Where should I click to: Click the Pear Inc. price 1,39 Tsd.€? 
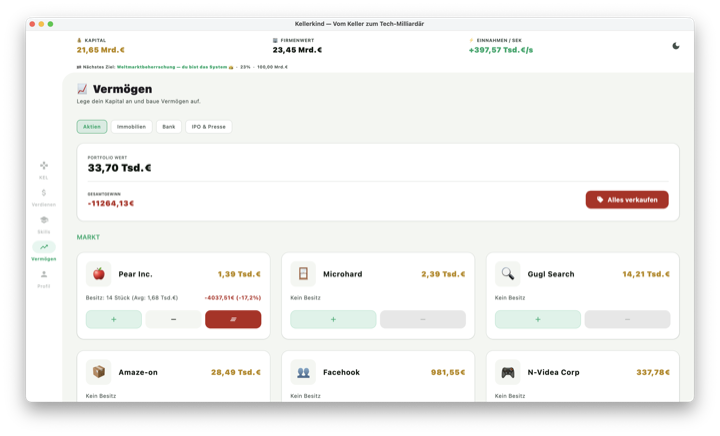(x=239, y=274)
